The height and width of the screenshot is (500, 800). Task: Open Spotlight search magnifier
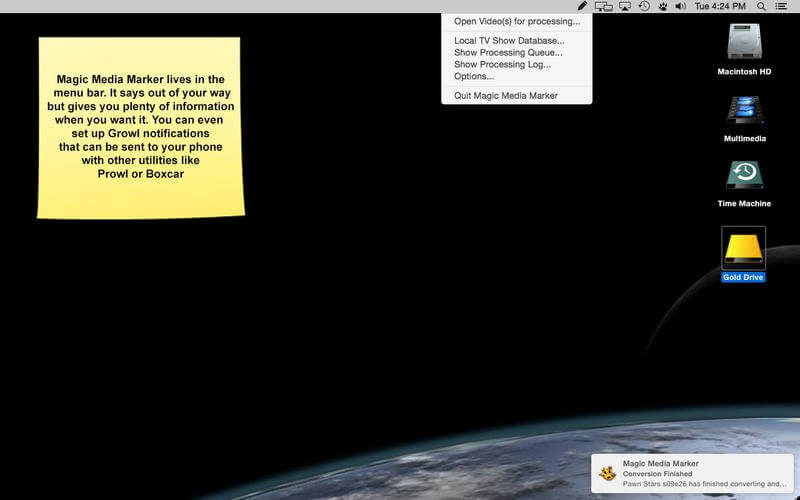click(761, 6)
